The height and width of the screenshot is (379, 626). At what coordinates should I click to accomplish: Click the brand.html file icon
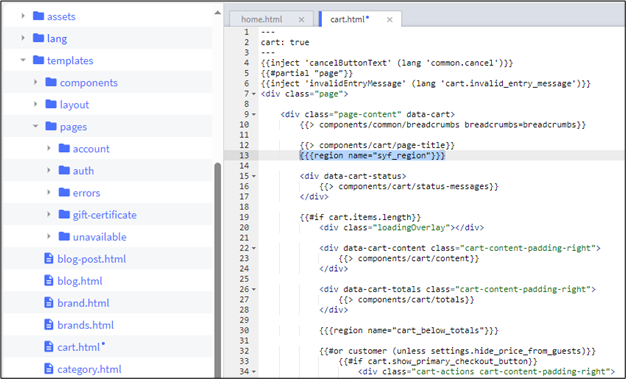pyautogui.click(x=49, y=302)
